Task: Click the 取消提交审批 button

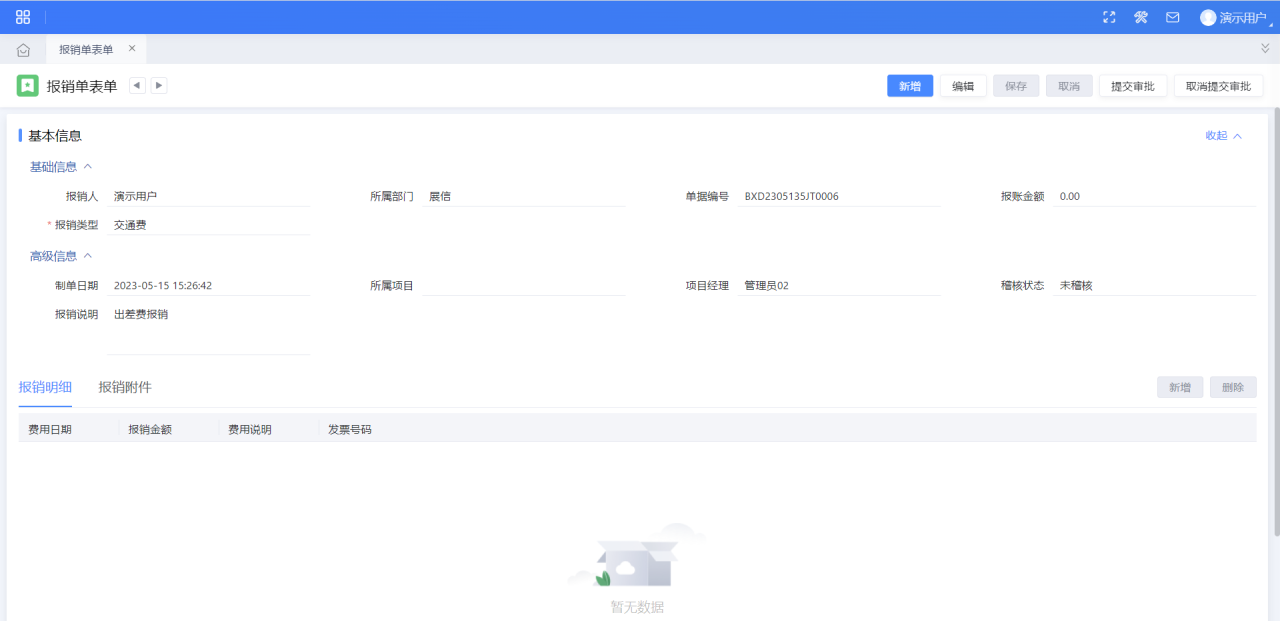Action: click(1218, 86)
